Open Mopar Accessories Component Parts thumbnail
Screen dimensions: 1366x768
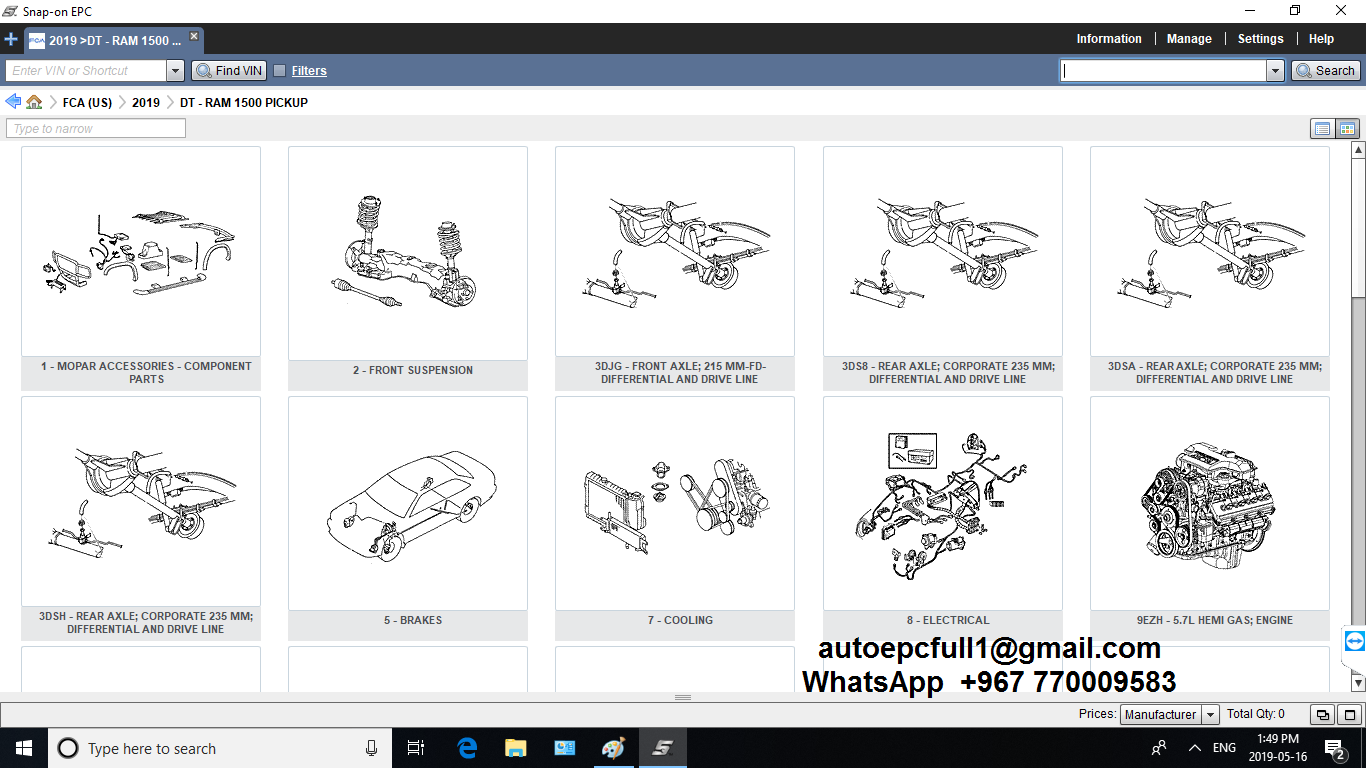[141, 252]
